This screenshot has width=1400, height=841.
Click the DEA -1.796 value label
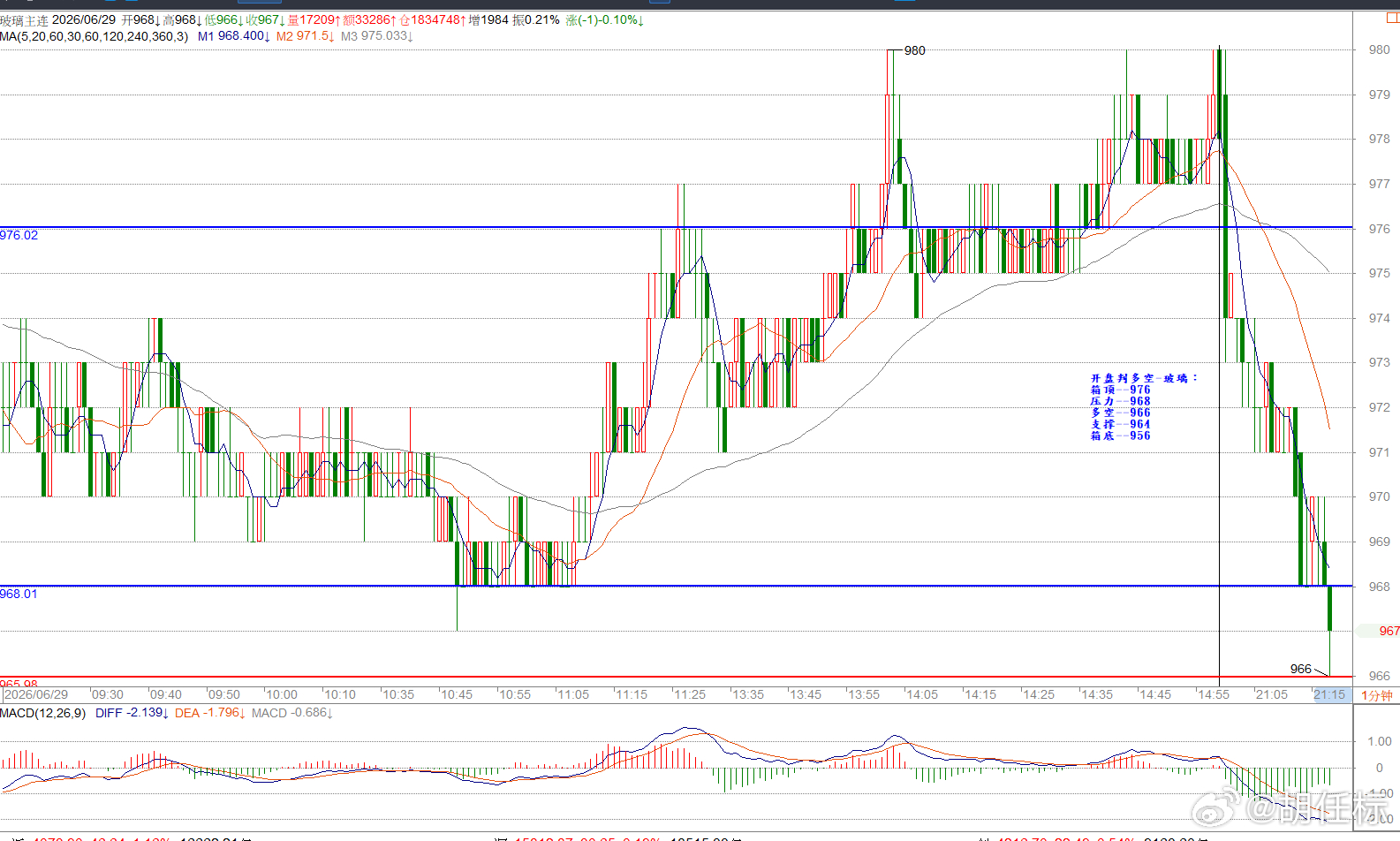click(x=209, y=713)
